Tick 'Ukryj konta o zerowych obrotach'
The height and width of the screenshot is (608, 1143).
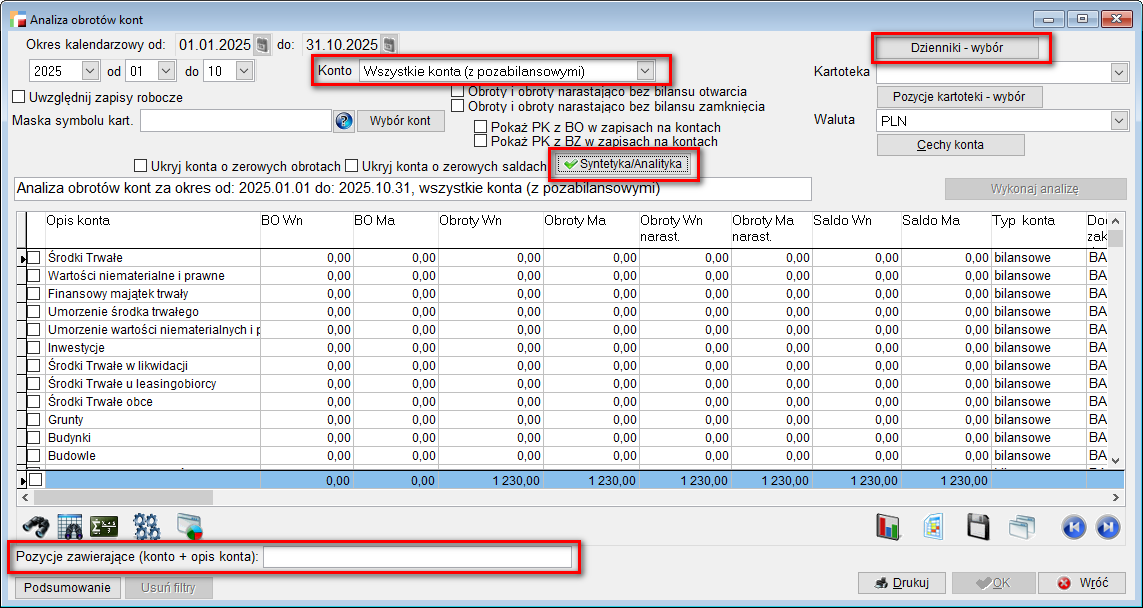click(140, 166)
